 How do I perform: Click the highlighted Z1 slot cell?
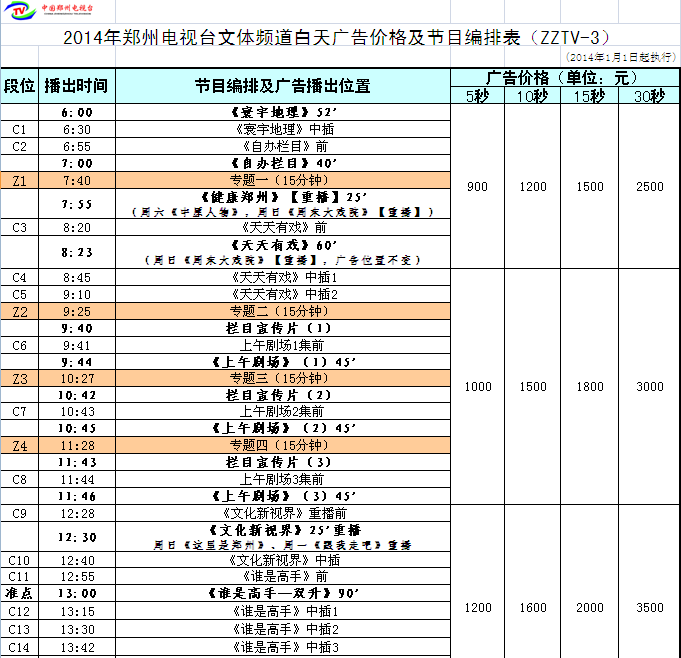click(x=20, y=180)
